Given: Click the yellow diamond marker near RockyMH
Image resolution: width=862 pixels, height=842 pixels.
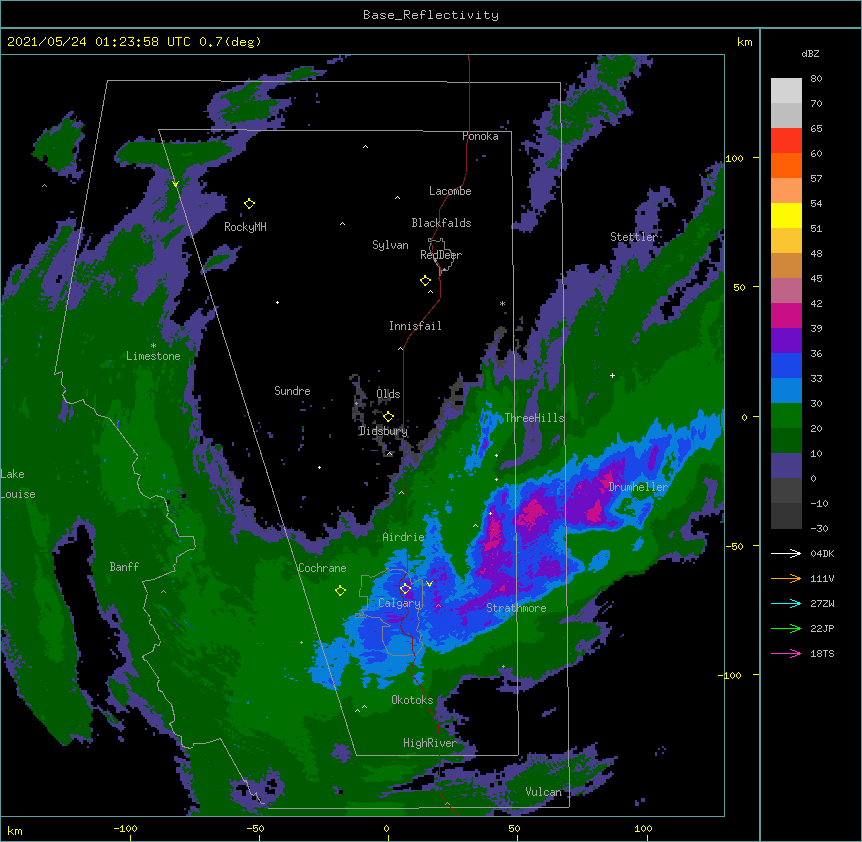Looking at the screenshot, I should (x=249, y=204).
